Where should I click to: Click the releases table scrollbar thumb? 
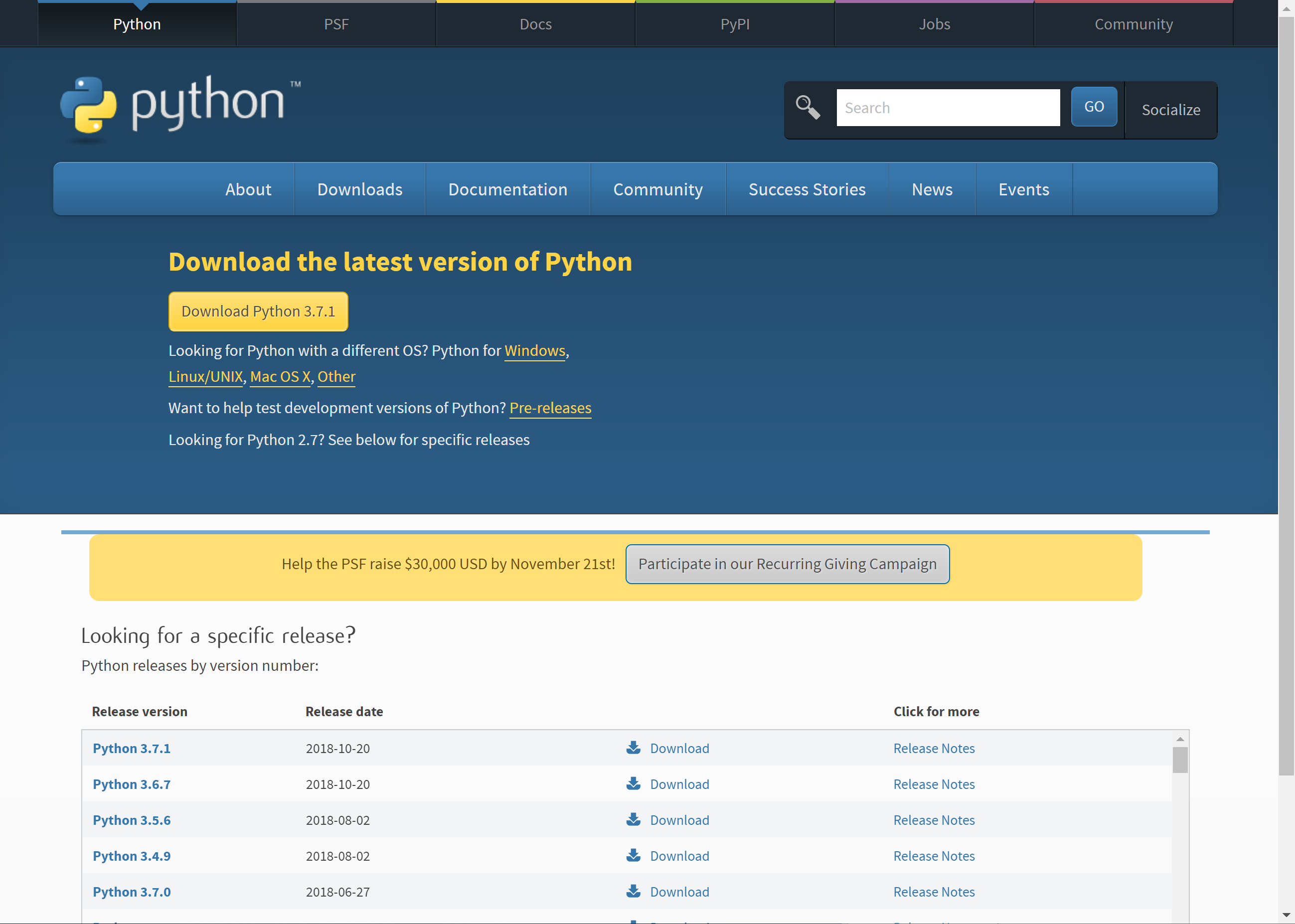tap(1180, 760)
